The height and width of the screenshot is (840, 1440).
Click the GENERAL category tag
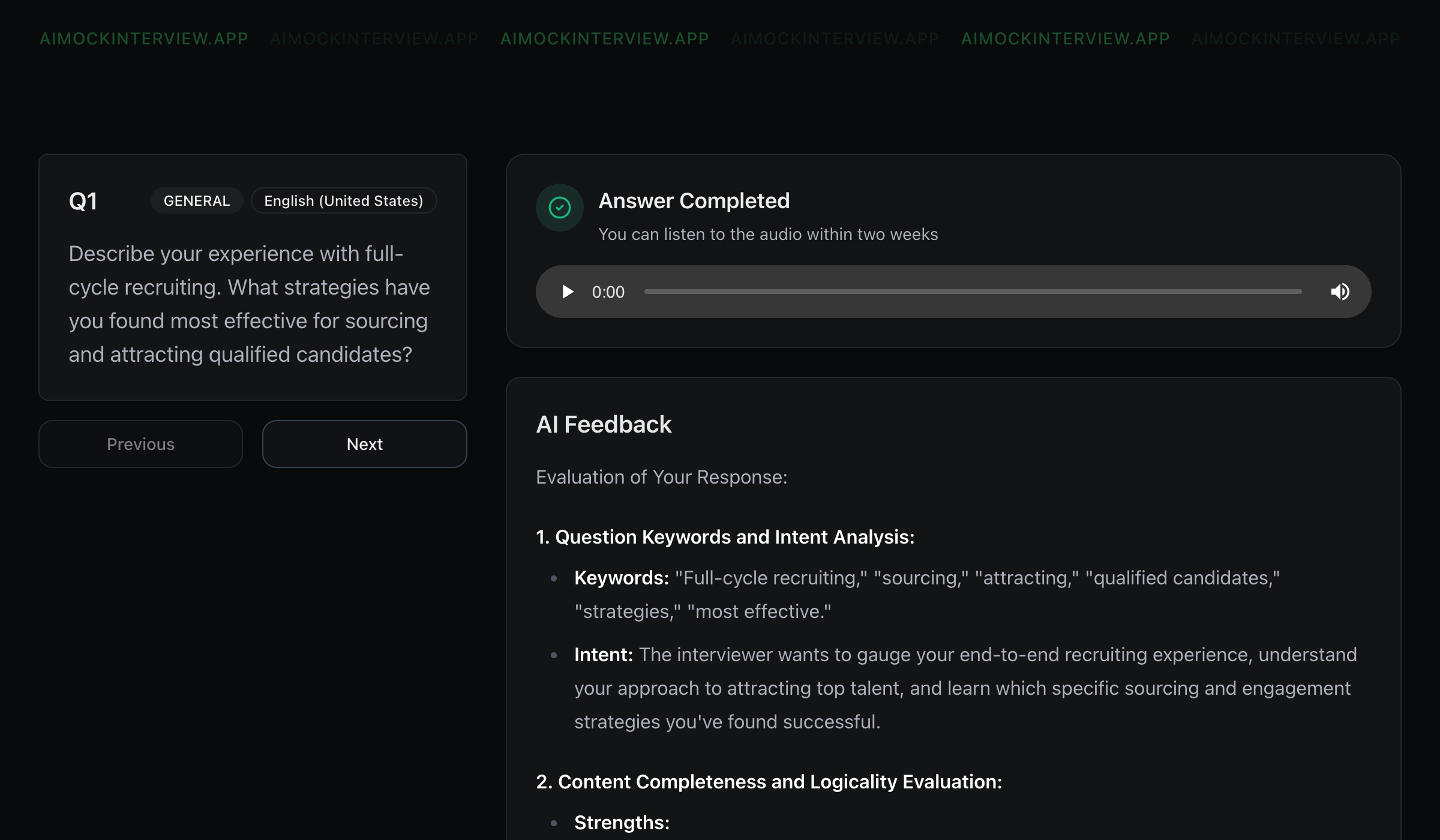tap(197, 201)
